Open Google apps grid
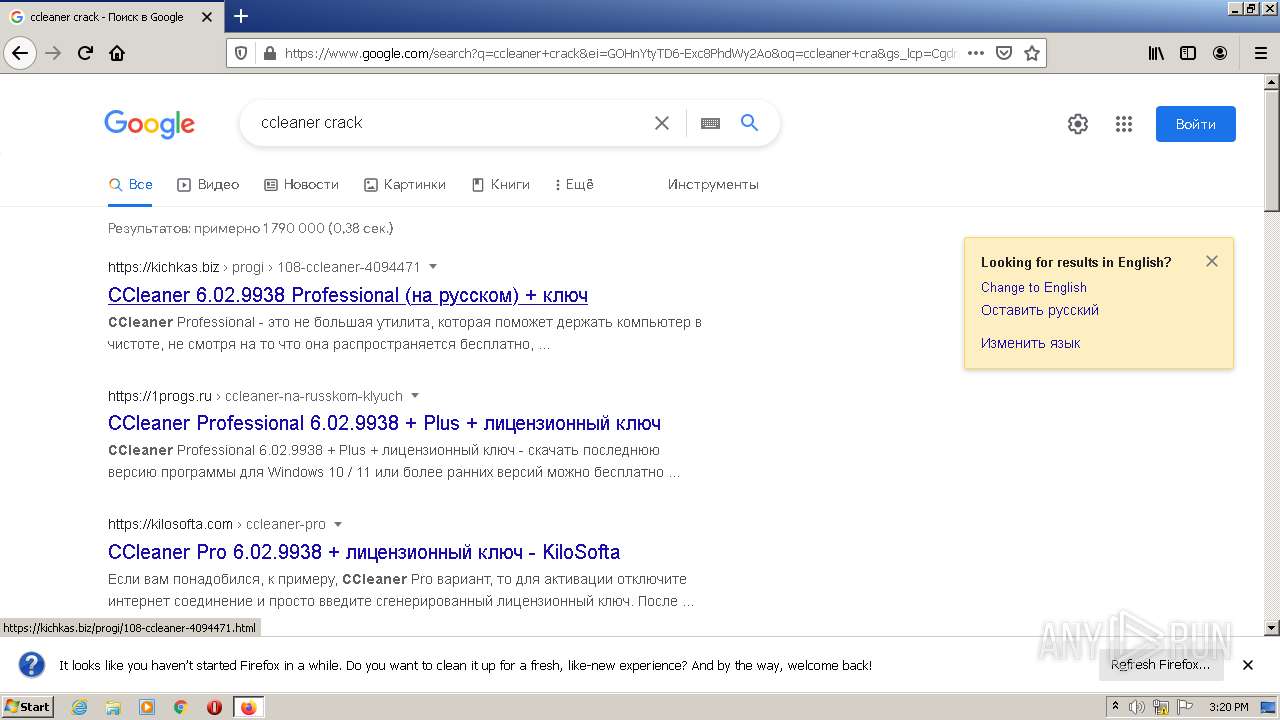The height and width of the screenshot is (720, 1280). [1124, 124]
